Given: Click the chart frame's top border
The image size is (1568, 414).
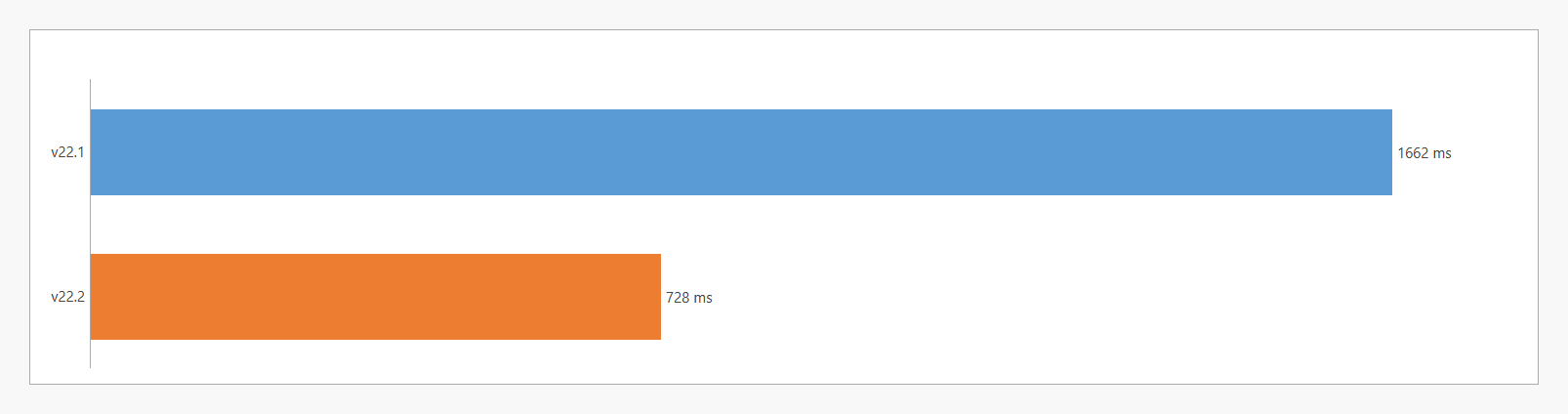Looking at the screenshot, I should [x=781, y=30].
